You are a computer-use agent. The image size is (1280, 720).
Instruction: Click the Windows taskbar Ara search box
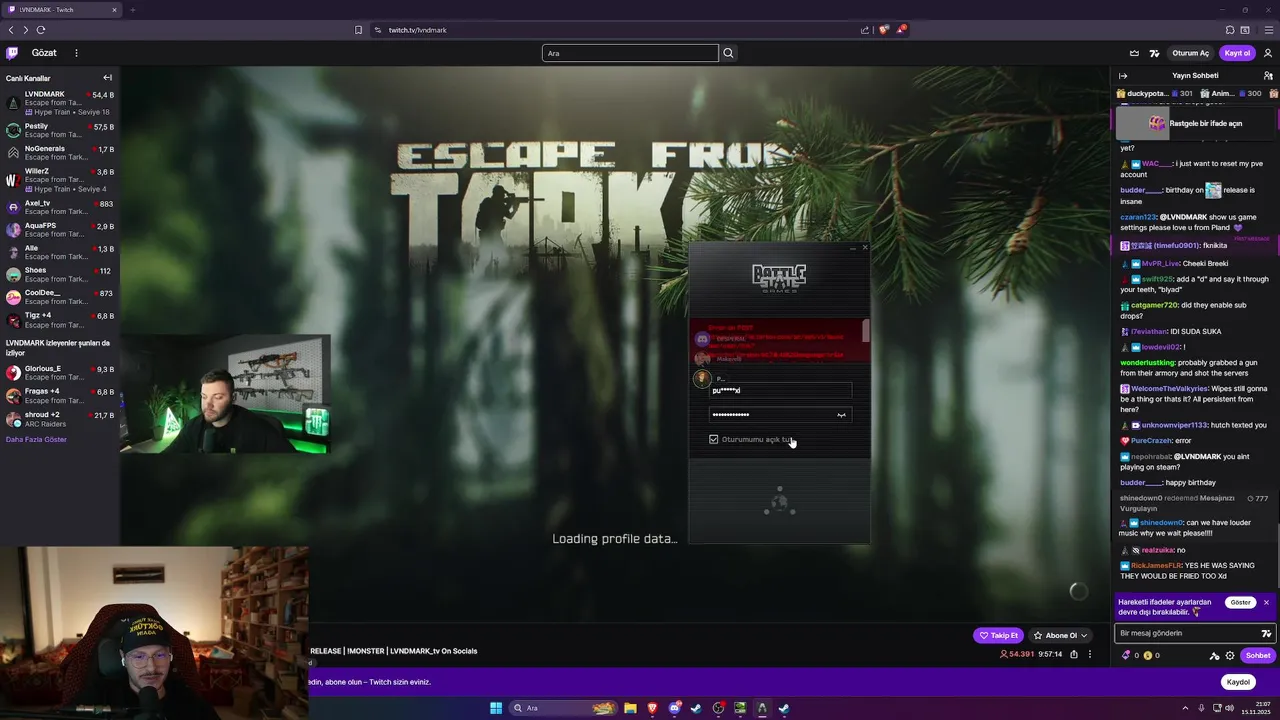click(x=564, y=708)
